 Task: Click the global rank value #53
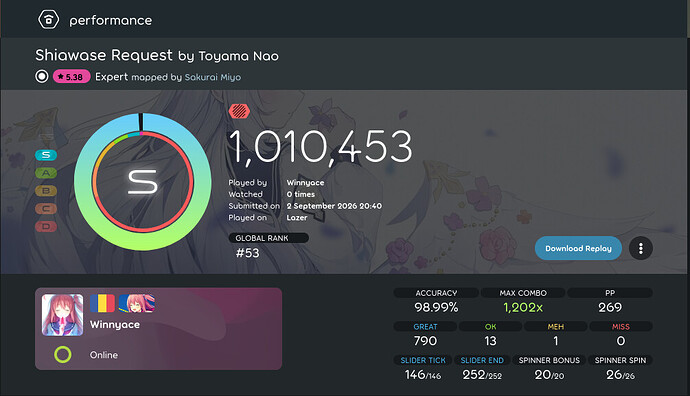coord(248,253)
